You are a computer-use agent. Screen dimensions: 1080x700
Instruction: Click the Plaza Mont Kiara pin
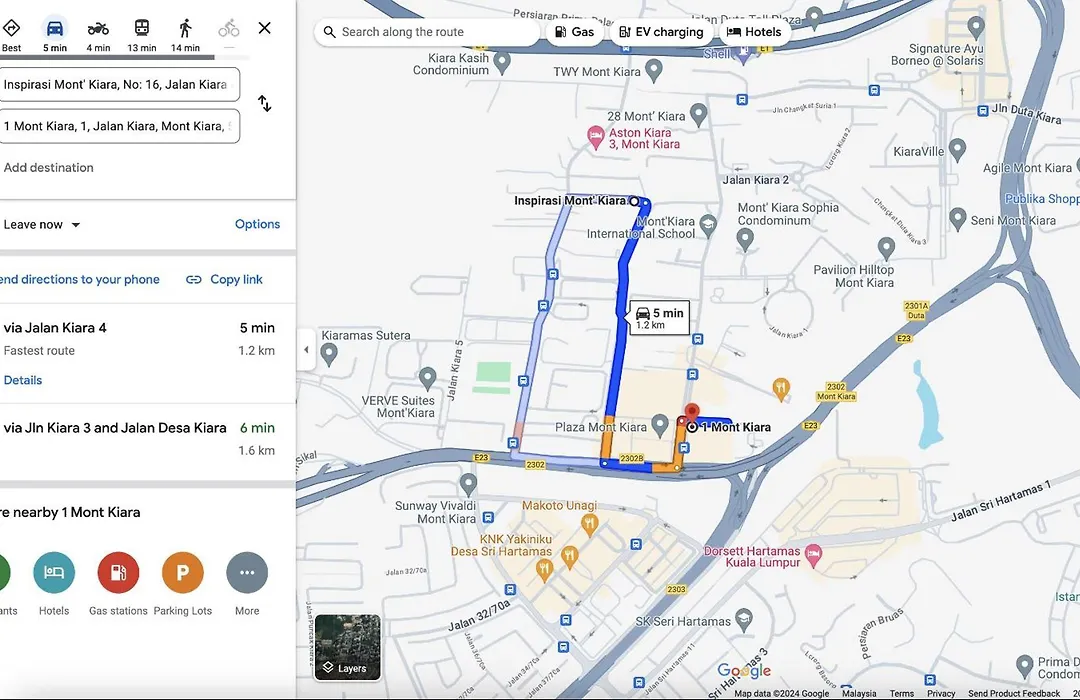click(x=660, y=424)
